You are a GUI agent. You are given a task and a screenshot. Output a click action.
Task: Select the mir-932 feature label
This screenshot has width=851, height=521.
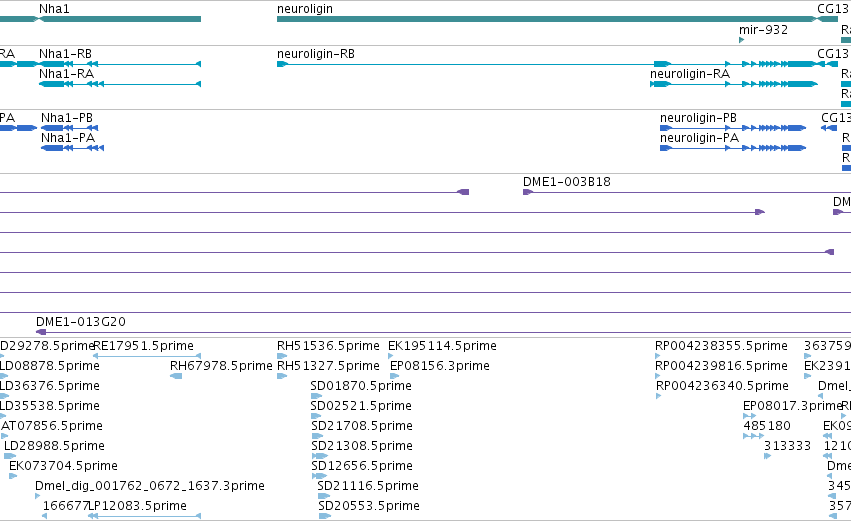click(763, 30)
